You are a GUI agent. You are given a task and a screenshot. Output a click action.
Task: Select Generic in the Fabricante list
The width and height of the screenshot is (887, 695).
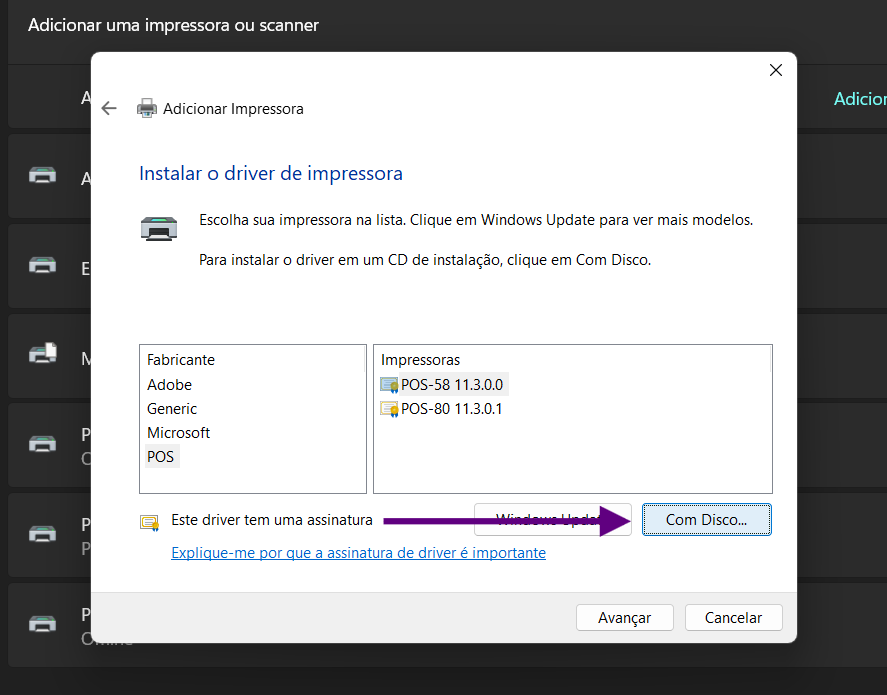pos(172,409)
